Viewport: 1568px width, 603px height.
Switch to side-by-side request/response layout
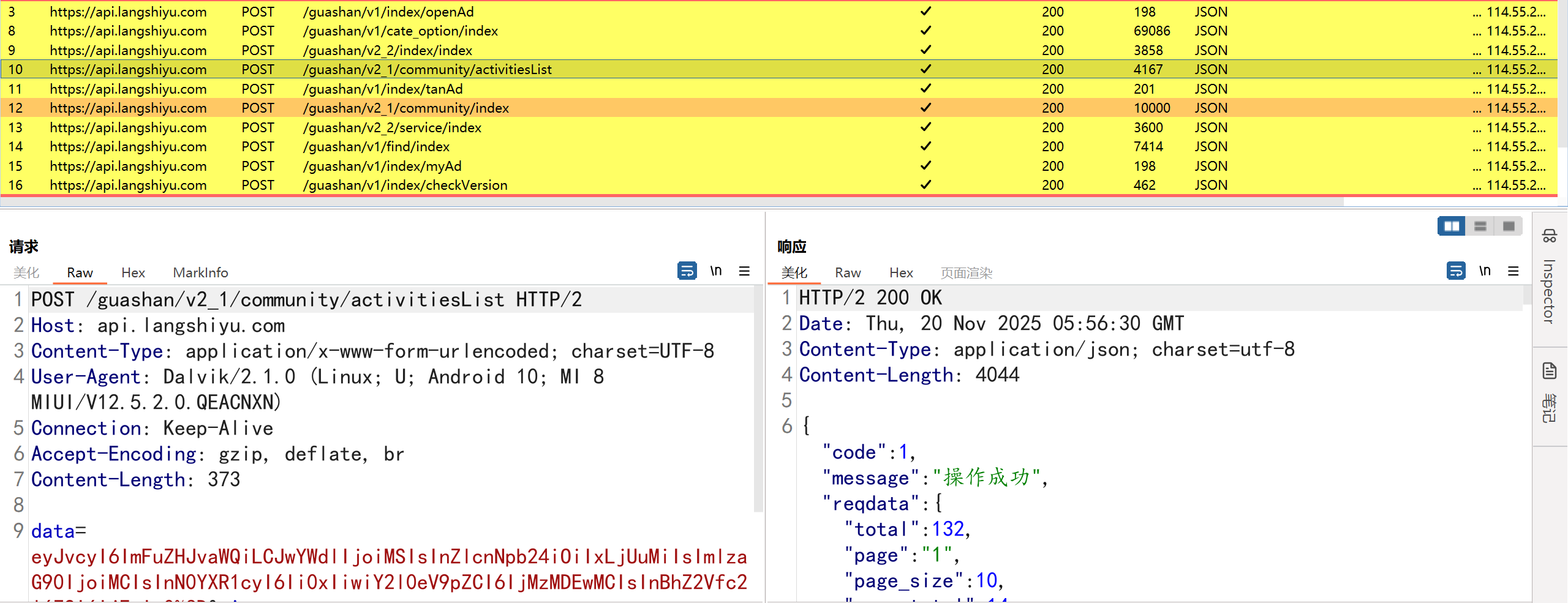coord(1451,227)
